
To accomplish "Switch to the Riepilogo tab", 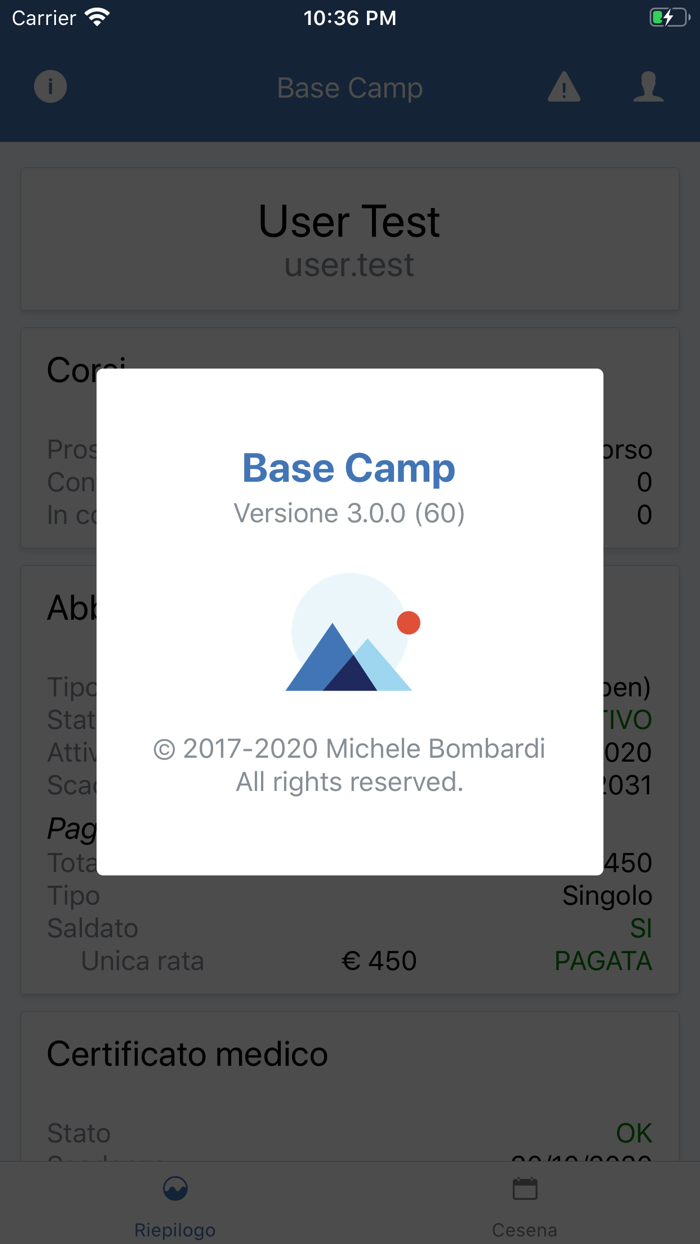I will [x=174, y=1205].
